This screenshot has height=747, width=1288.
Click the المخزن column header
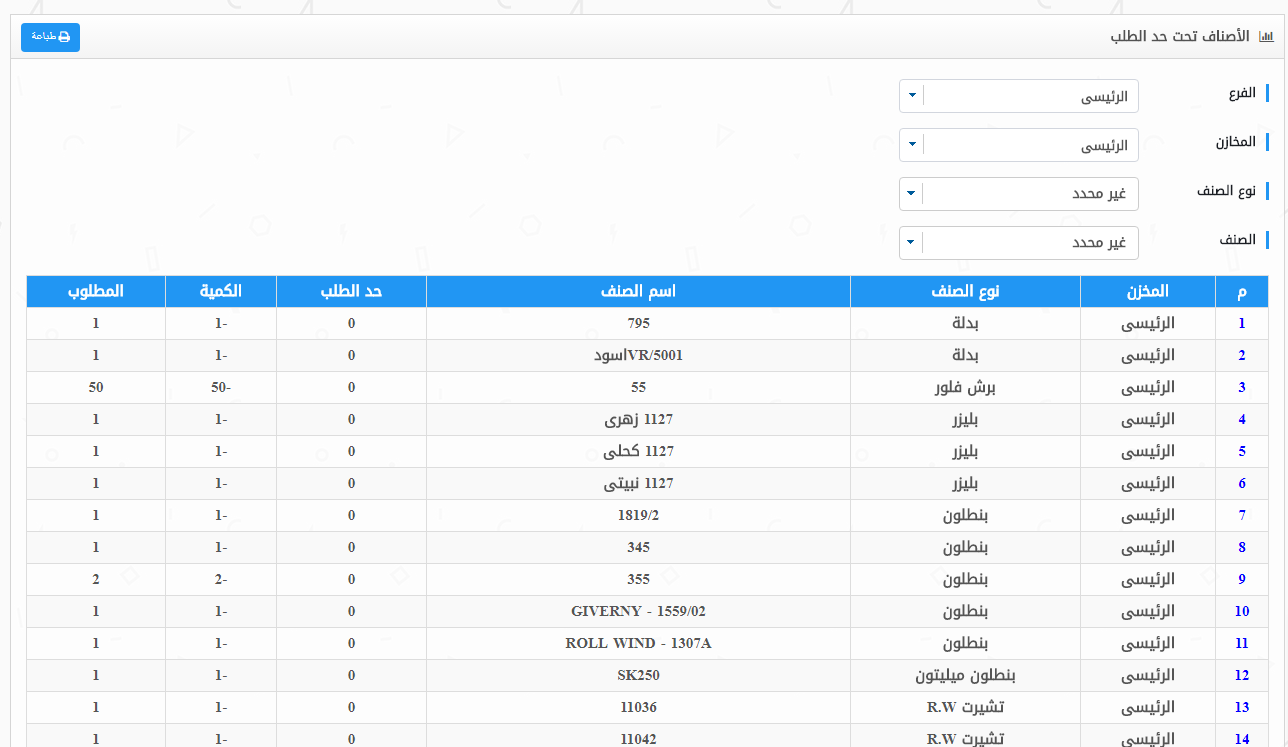1147,291
